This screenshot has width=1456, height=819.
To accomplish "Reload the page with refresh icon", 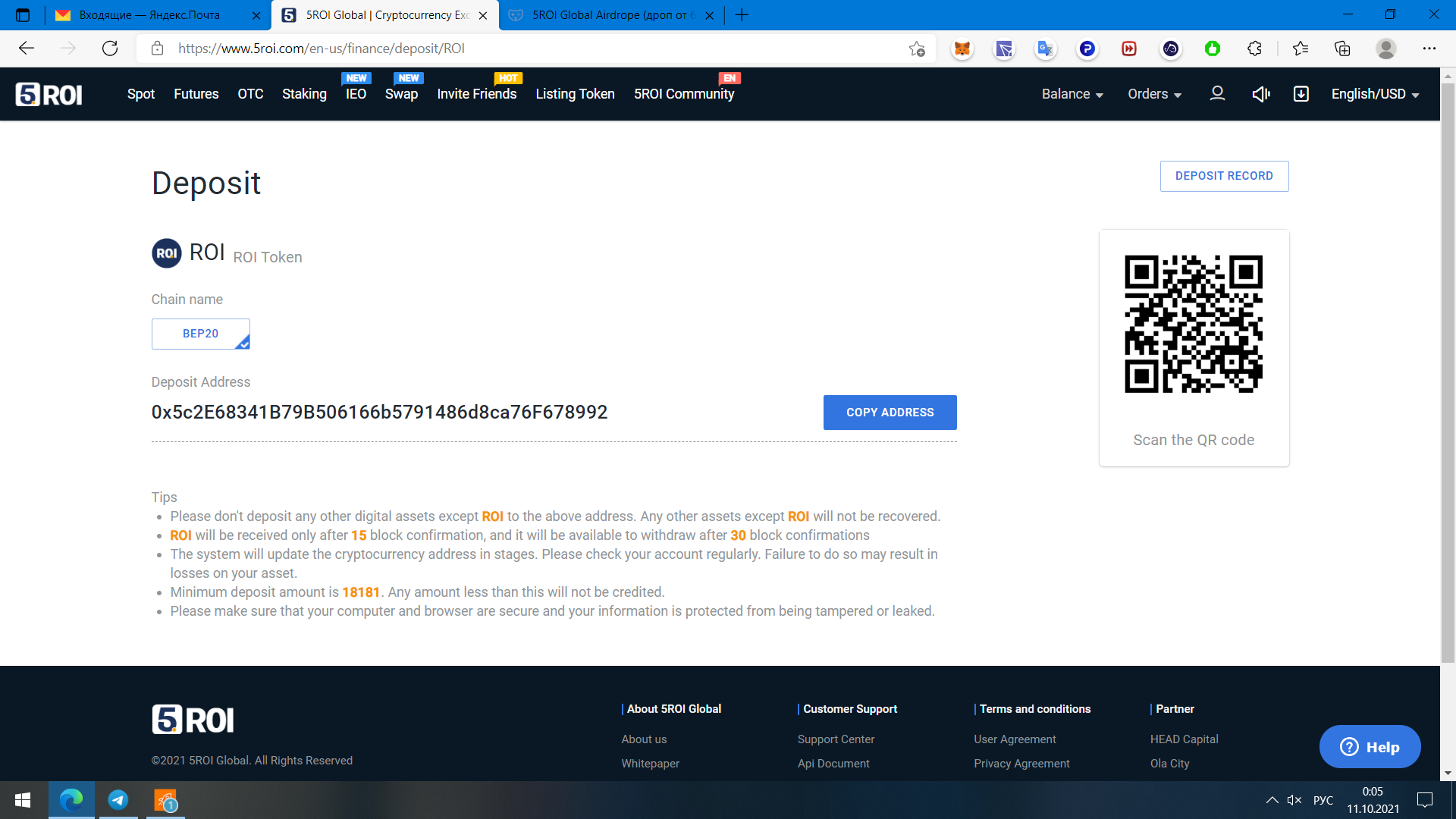I will [x=110, y=49].
